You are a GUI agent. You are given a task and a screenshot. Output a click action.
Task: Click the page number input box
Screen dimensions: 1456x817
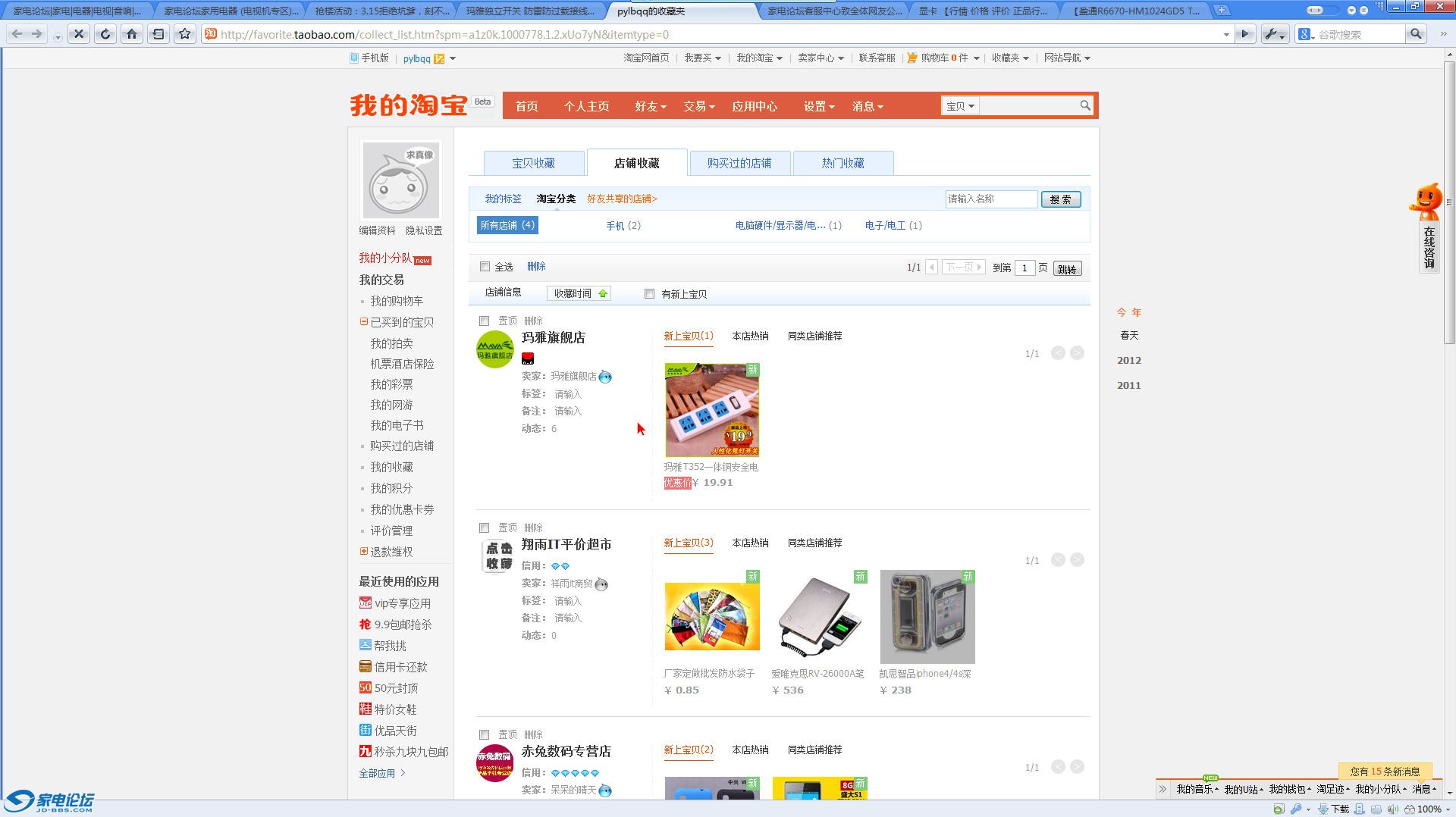(x=1025, y=268)
